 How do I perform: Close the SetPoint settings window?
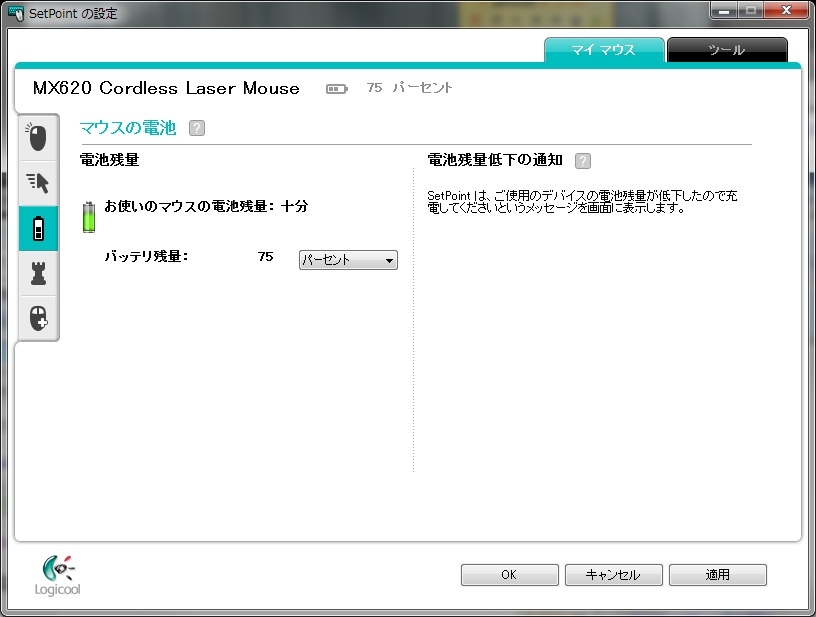pyautogui.click(x=786, y=10)
